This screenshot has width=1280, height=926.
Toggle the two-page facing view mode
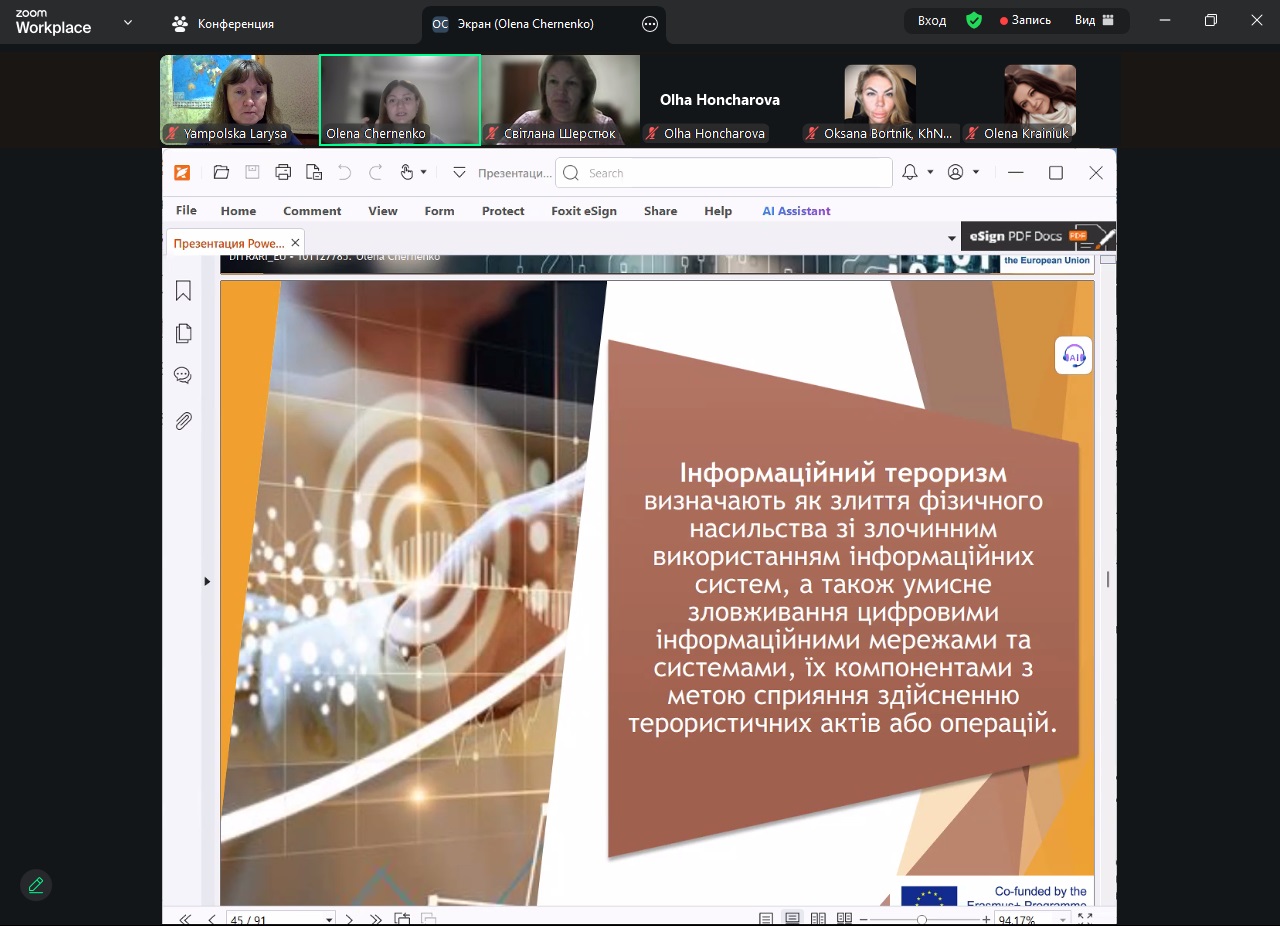pyautogui.click(x=818, y=919)
